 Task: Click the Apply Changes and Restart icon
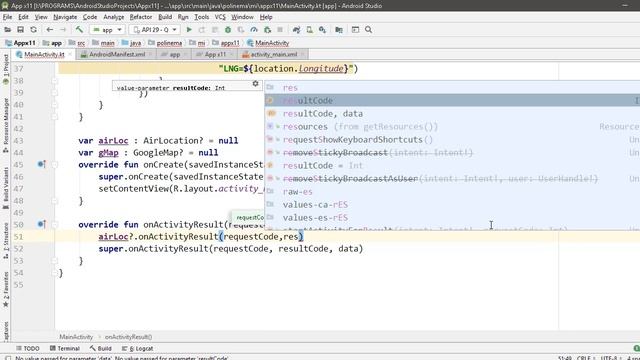(202, 30)
